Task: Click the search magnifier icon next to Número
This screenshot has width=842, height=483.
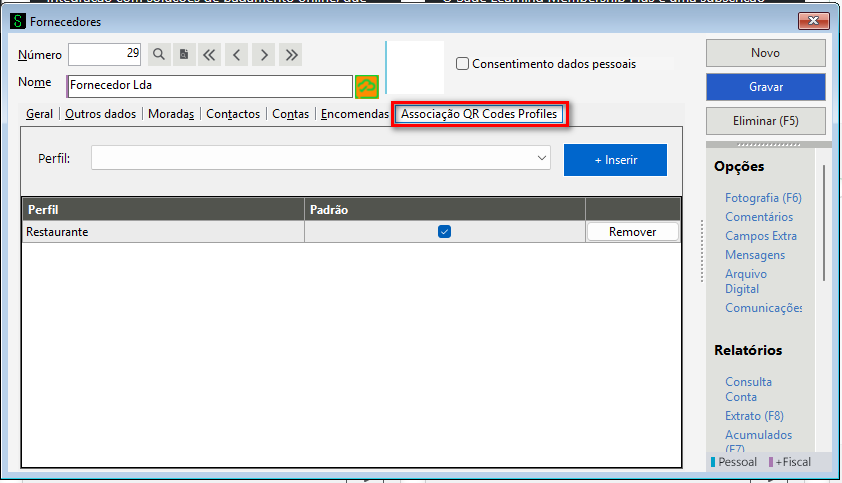Action: point(159,55)
